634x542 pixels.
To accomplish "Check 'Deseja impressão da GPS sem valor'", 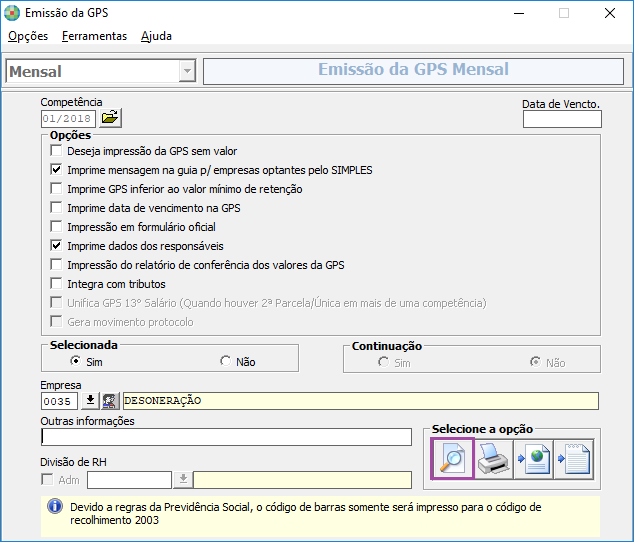I will point(56,151).
